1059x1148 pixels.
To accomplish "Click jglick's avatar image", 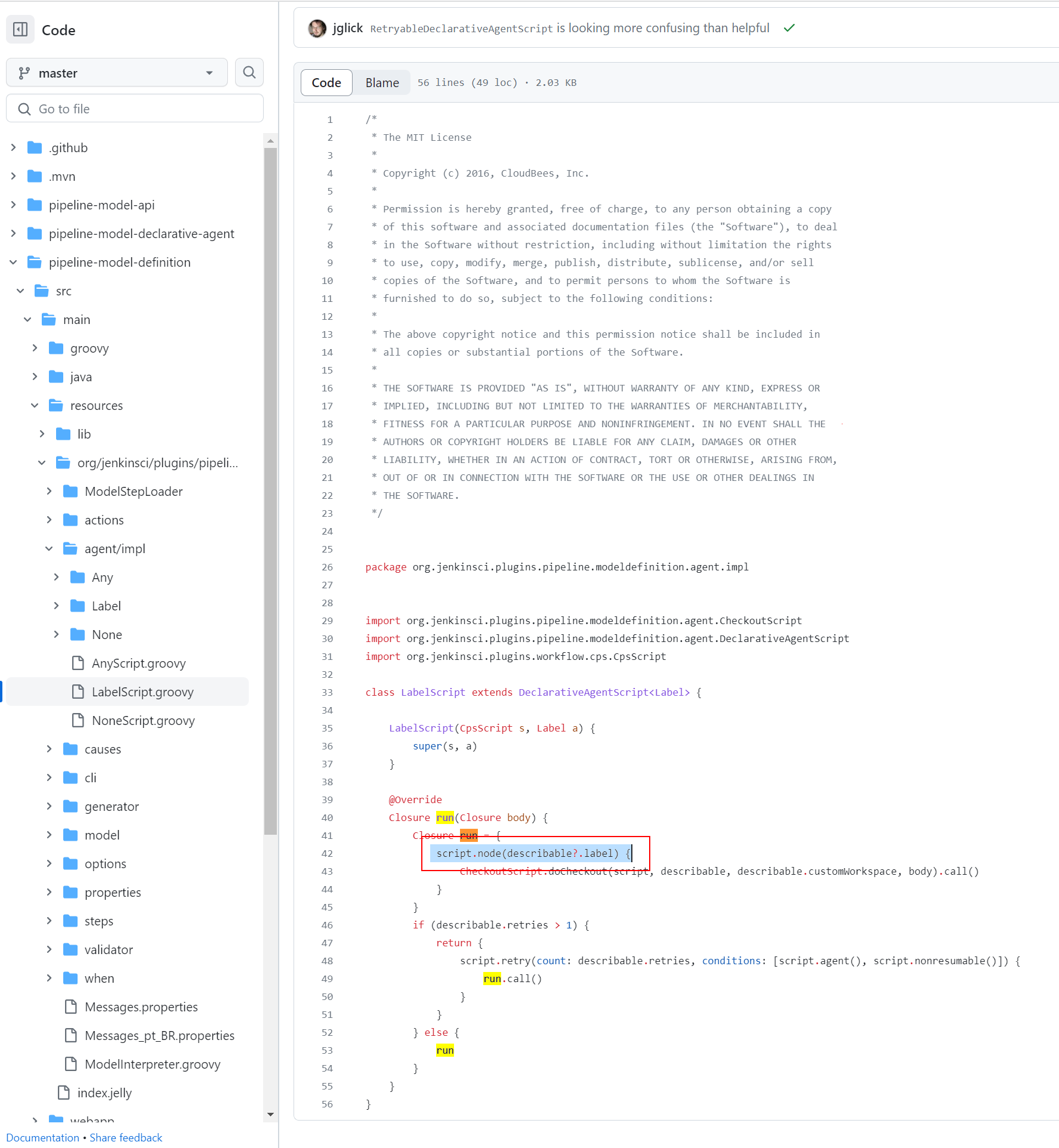I will tap(317, 28).
